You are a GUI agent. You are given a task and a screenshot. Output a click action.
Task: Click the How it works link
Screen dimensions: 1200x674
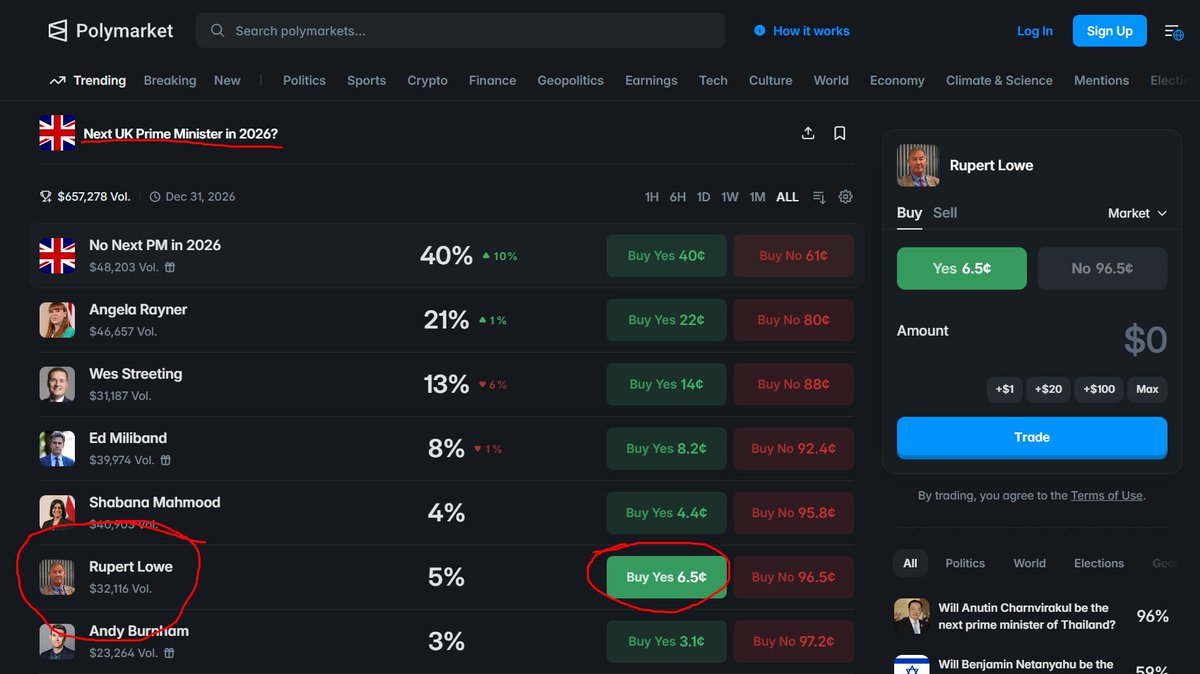coord(811,31)
